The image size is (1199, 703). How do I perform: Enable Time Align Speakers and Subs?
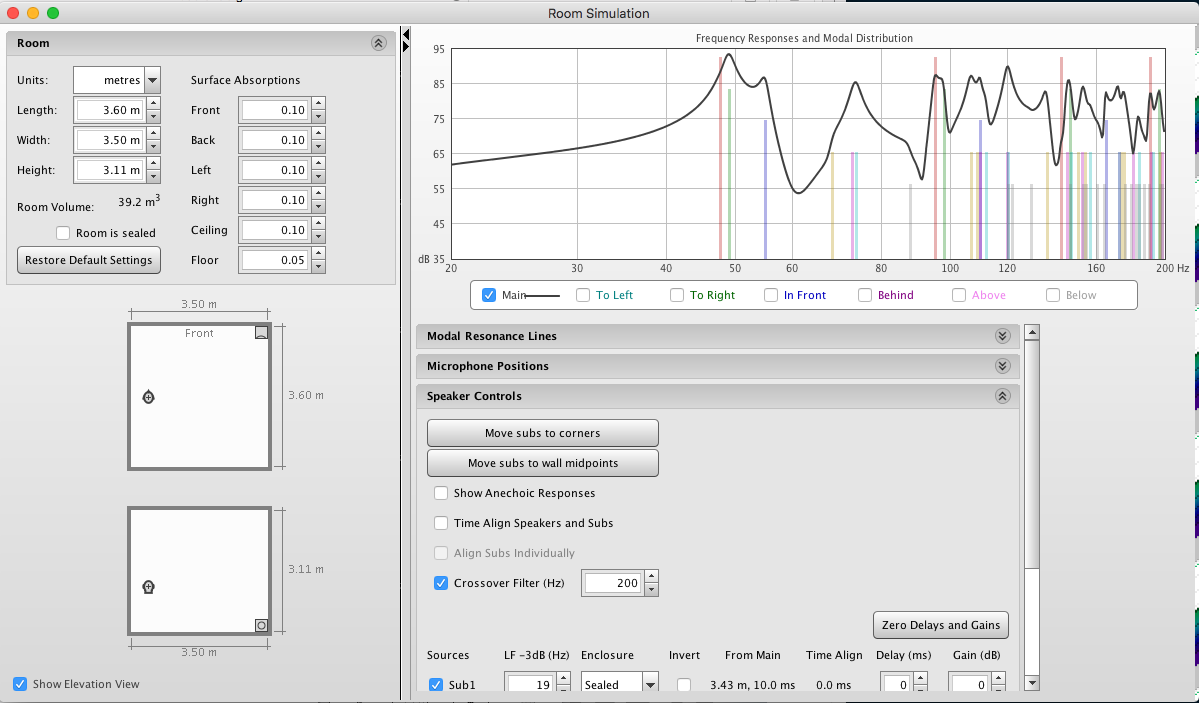pyautogui.click(x=440, y=523)
